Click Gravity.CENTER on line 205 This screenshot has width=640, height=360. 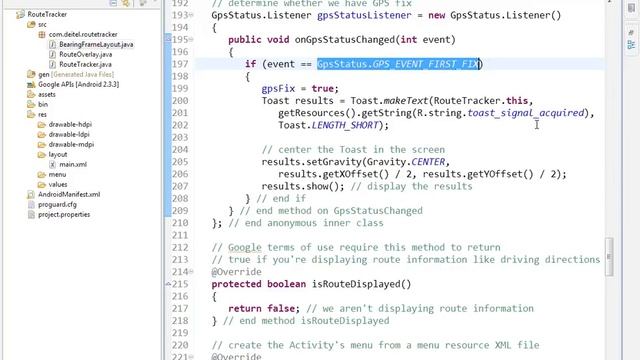(406, 162)
